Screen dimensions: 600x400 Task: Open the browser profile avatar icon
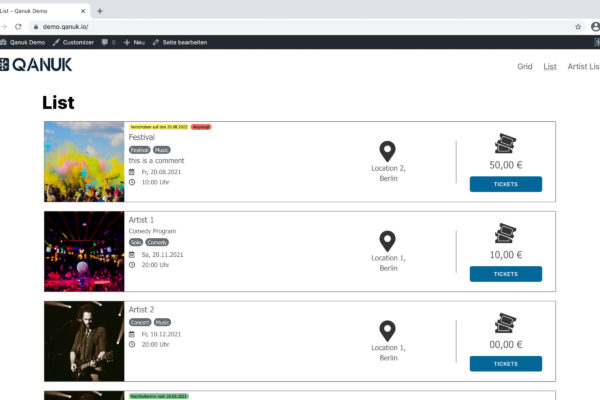click(595, 26)
